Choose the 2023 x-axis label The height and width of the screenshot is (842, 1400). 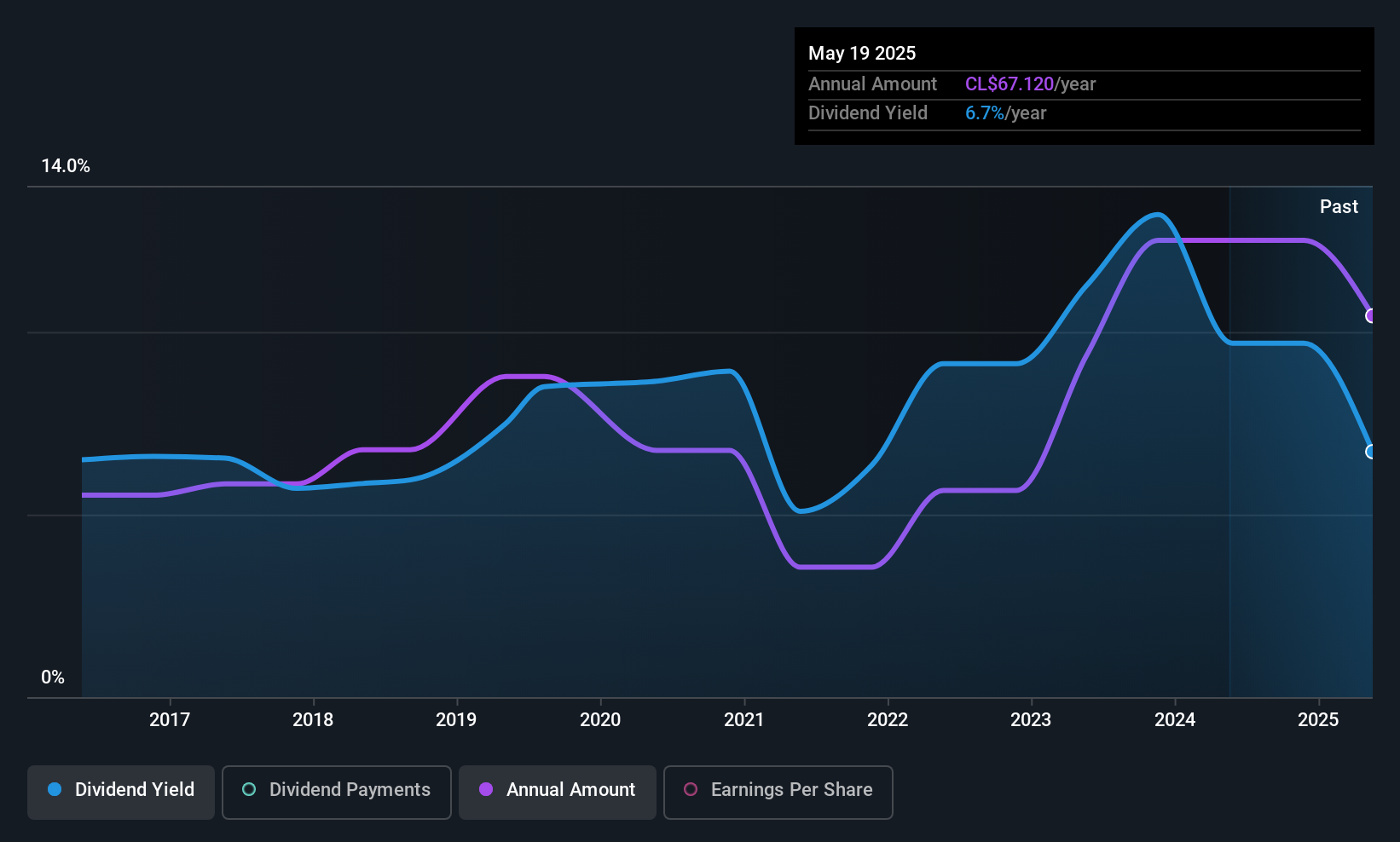(1031, 720)
